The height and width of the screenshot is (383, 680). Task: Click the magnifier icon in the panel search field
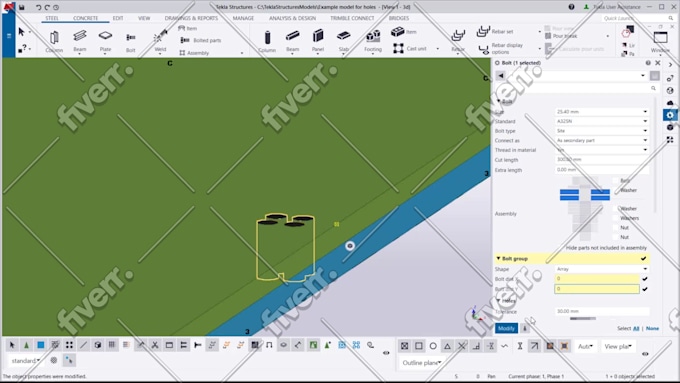tap(653, 88)
